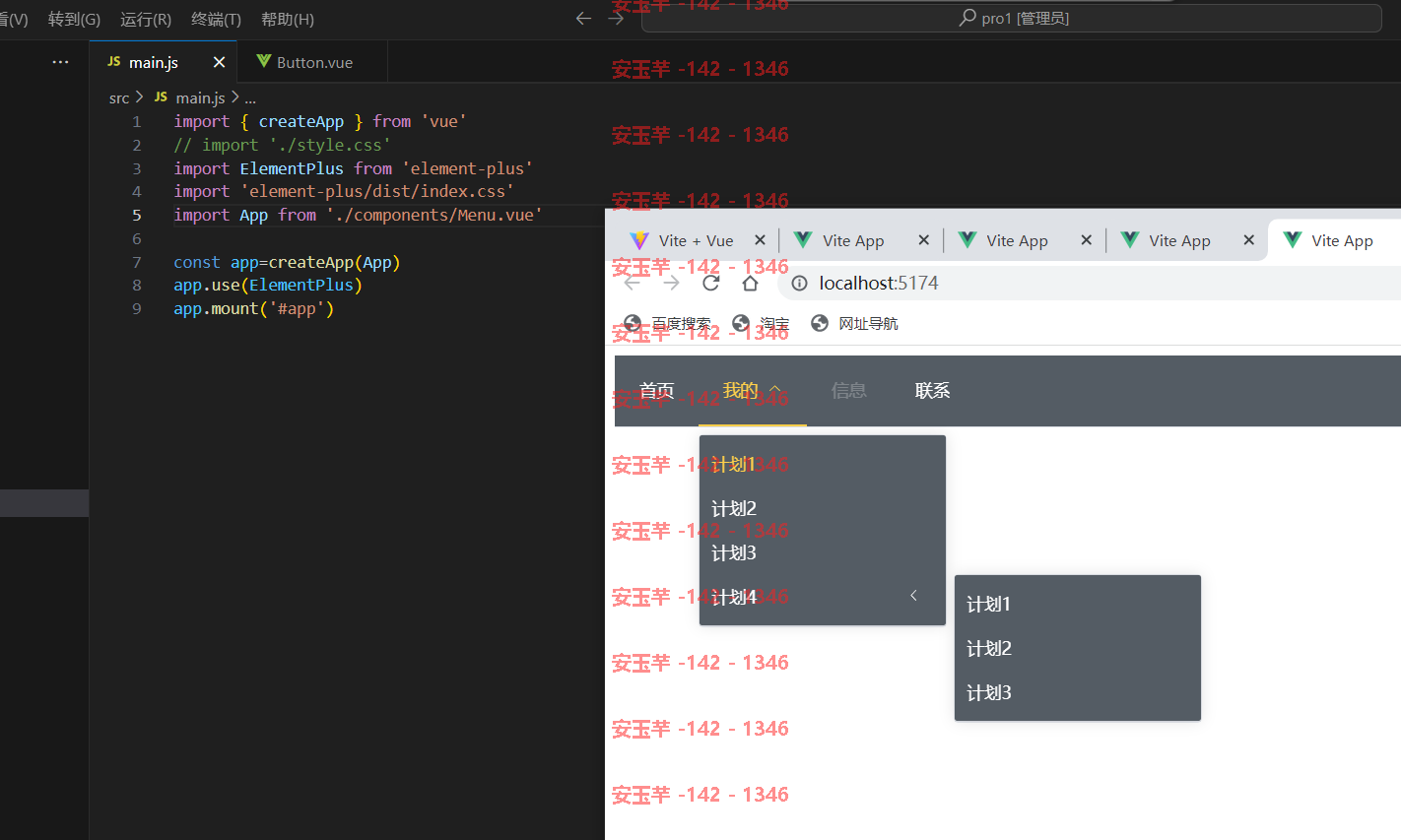Open the VS Code sidebar more actions ellipsis

[61, 62]
